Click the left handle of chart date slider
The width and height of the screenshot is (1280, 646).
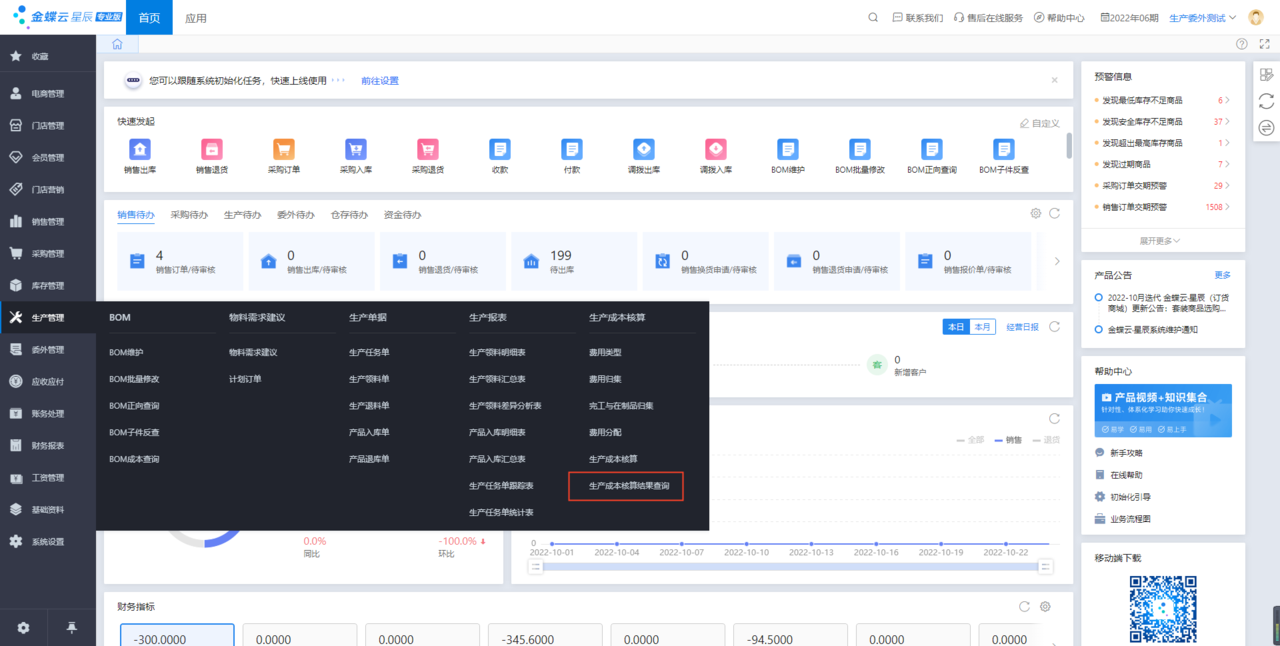click(535, 566)
